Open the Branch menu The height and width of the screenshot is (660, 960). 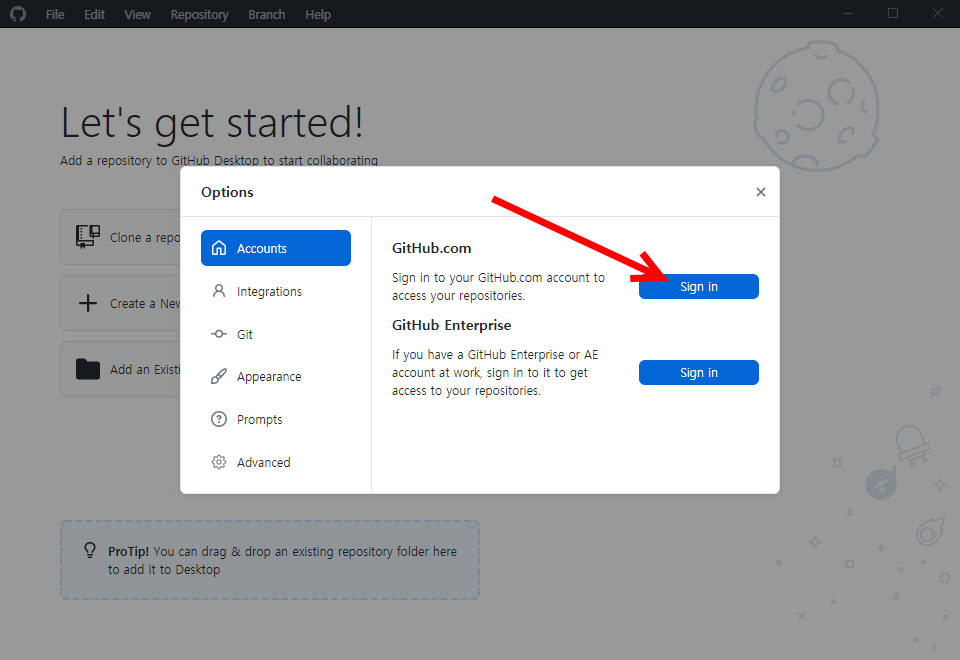266,14
